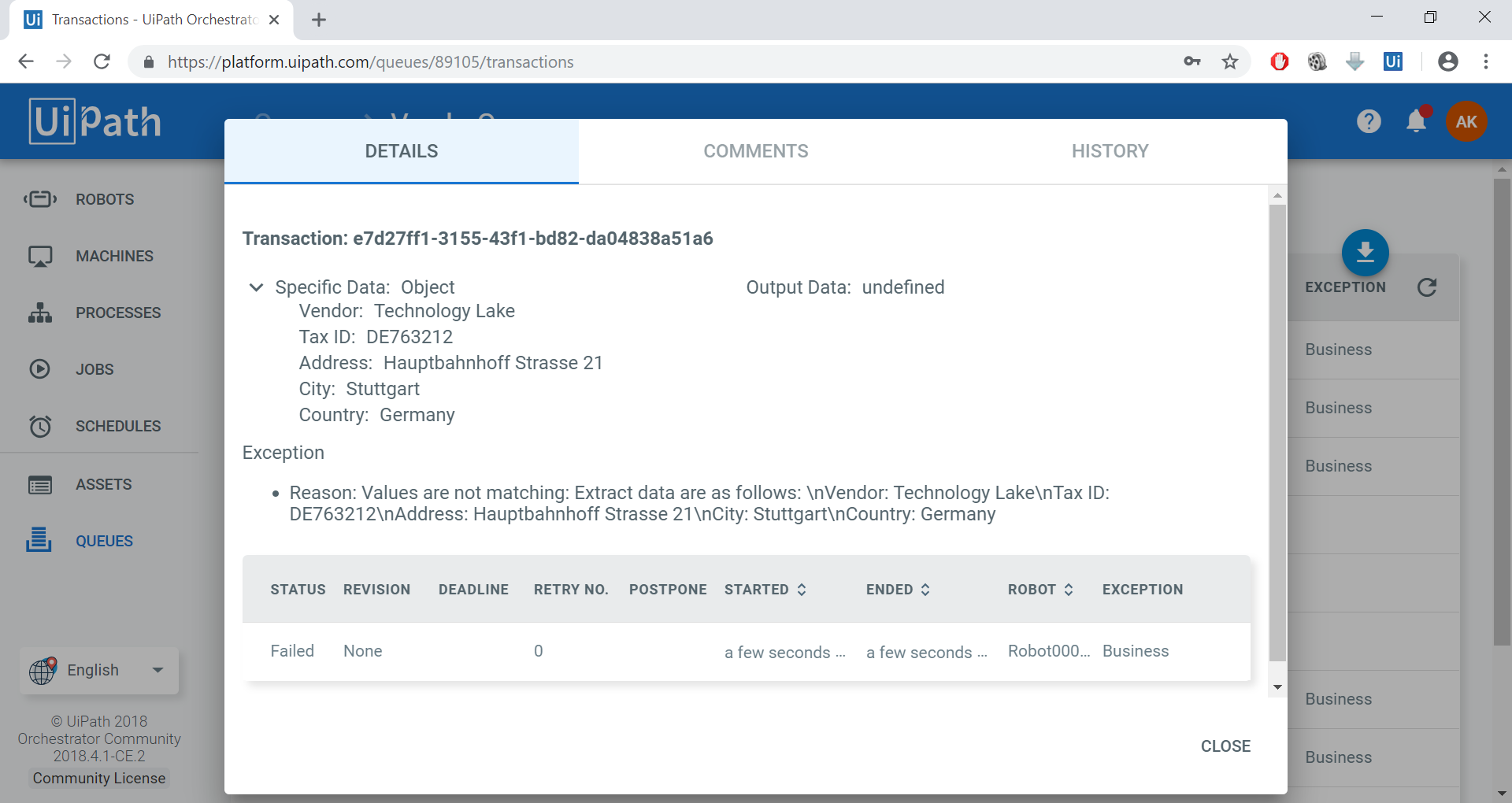Viewport: 1512px width, 803px height.
Task: Open the Machines monitor icon
Action: (40, 256)
